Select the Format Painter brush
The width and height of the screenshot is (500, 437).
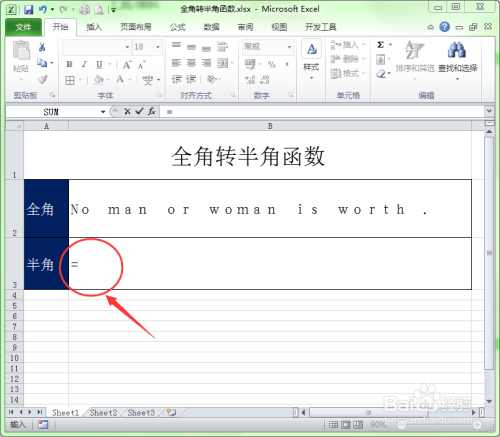pyautogui.click(x=42, y=79)
